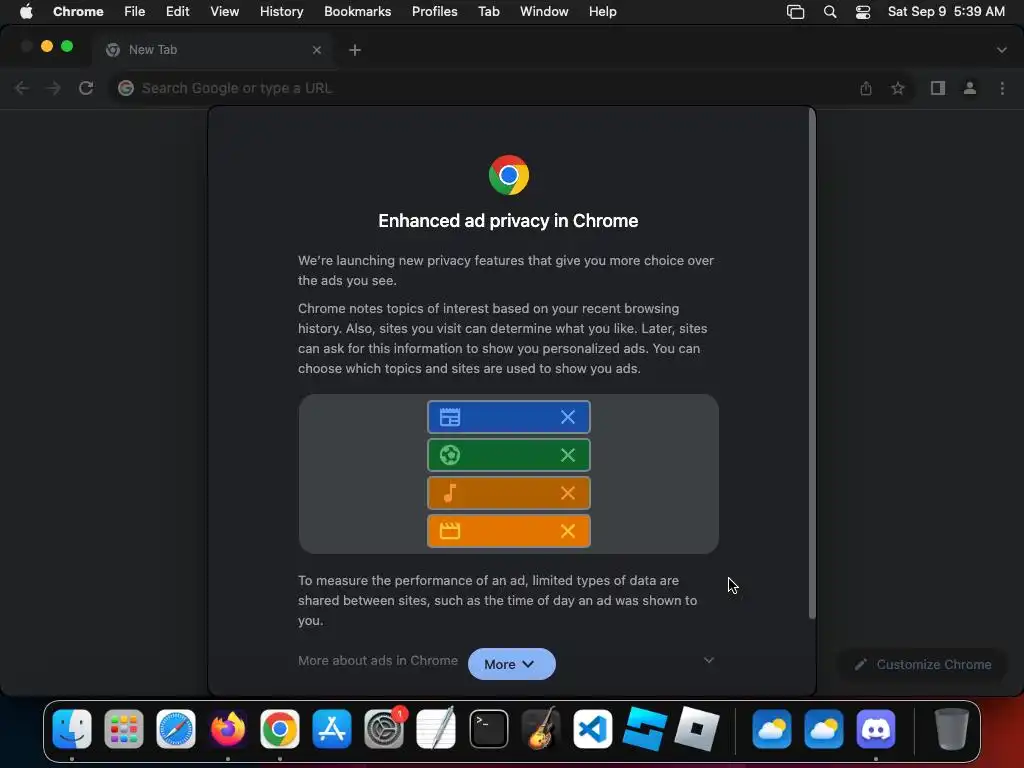1024x768 pixels.
Task: Open Roblox Studio from the Dock
Action: pyautogui.click(x=645, y=729)
